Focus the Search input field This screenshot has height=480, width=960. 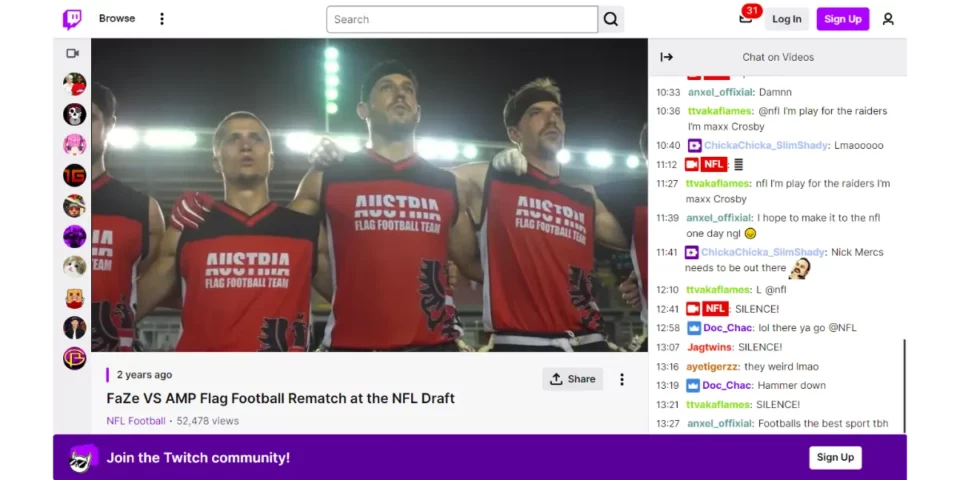pos(462,20)
